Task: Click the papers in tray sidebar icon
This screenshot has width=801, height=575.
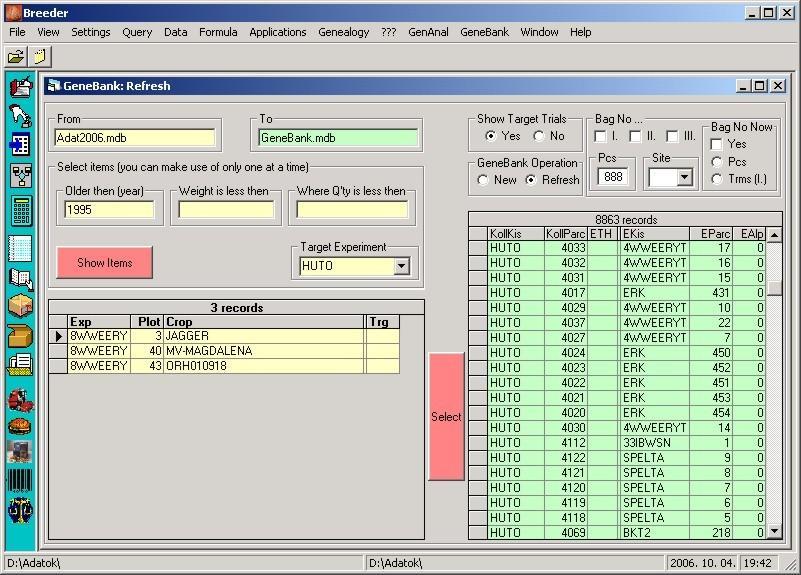Action: click(x=21, y=365)
